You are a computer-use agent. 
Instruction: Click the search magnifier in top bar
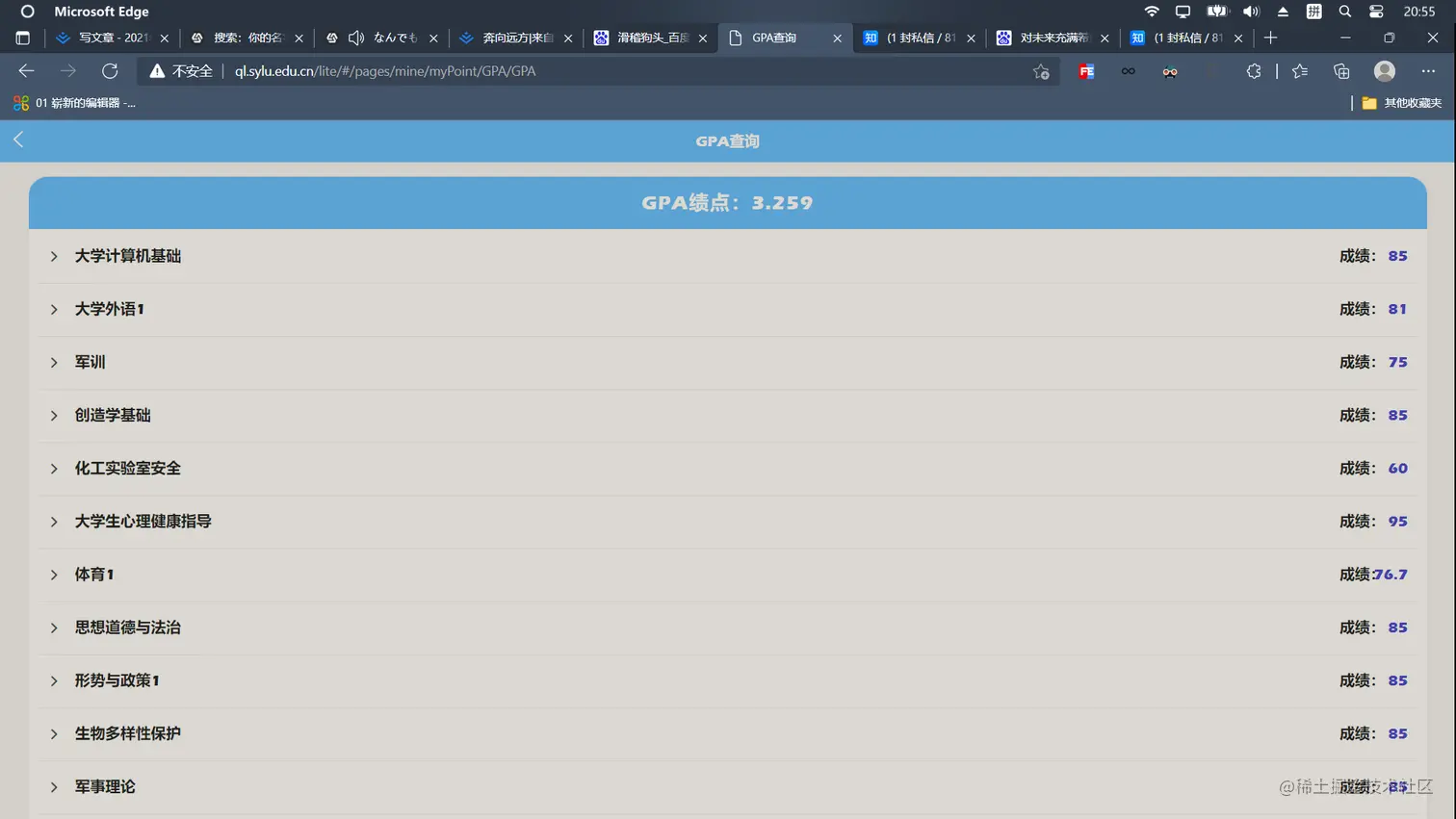click(x=1345, y=12)
